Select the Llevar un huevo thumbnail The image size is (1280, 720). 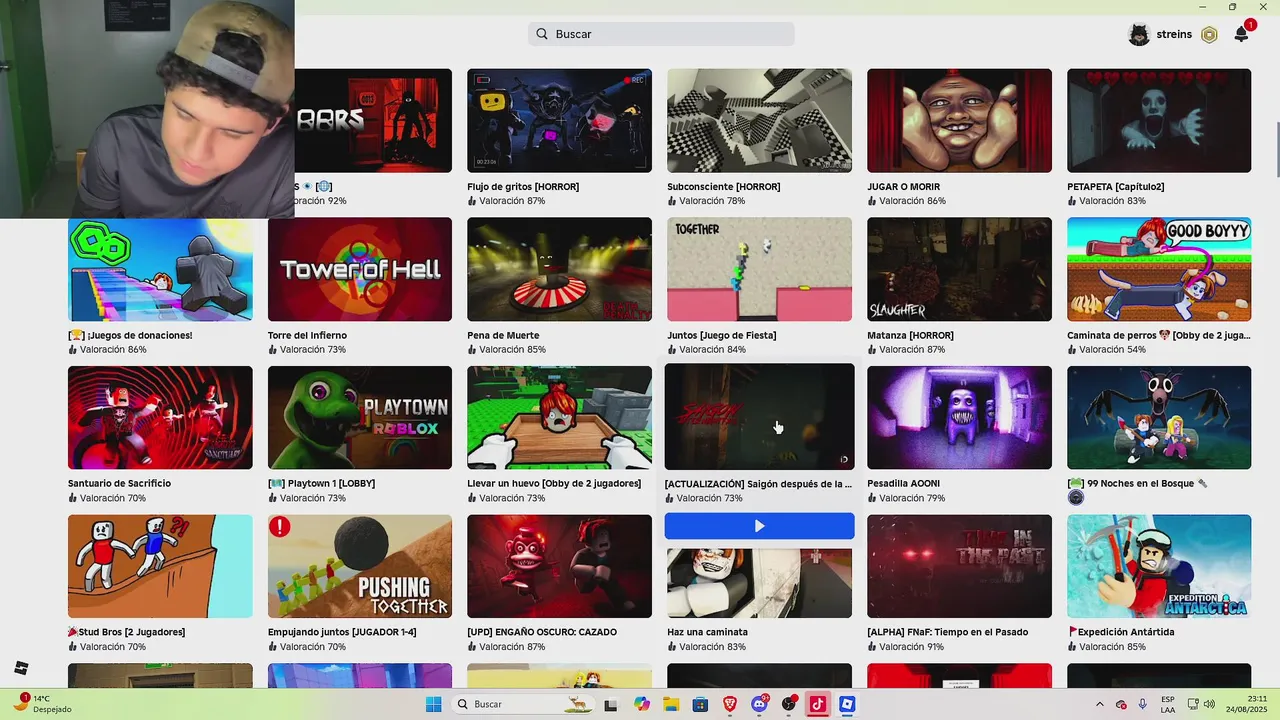[559, 417]
